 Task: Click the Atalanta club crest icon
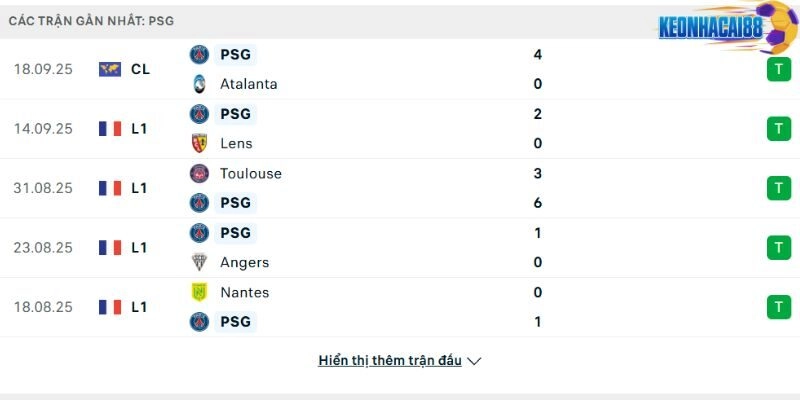coord(199,84)
